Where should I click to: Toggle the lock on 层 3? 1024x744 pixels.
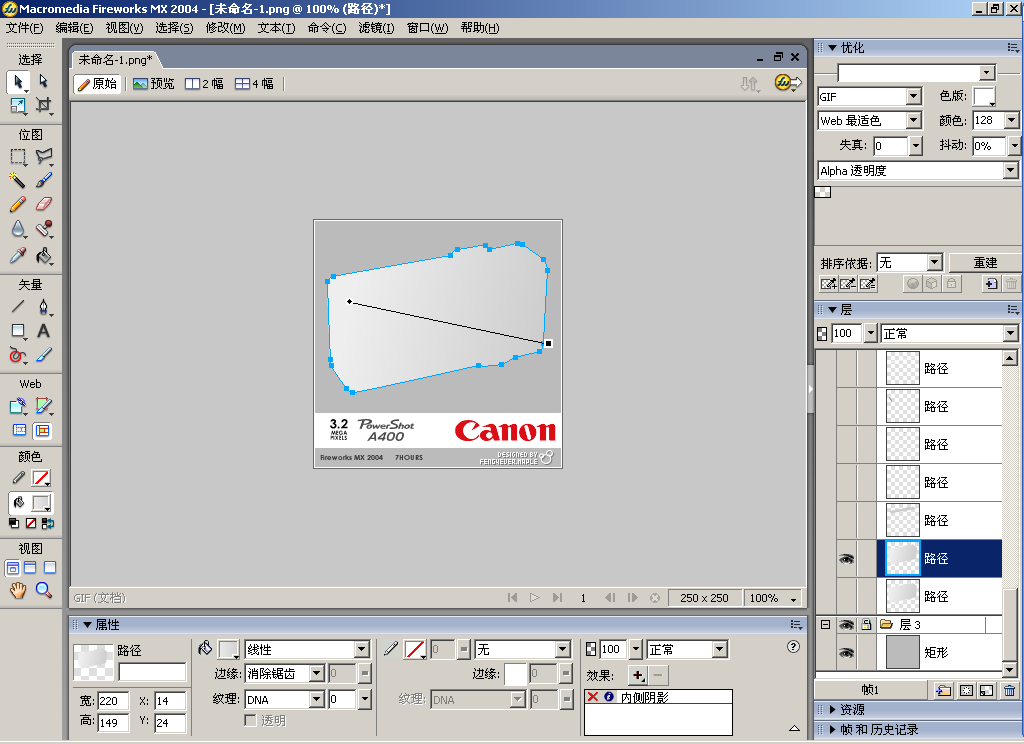[x=867, y=624]
